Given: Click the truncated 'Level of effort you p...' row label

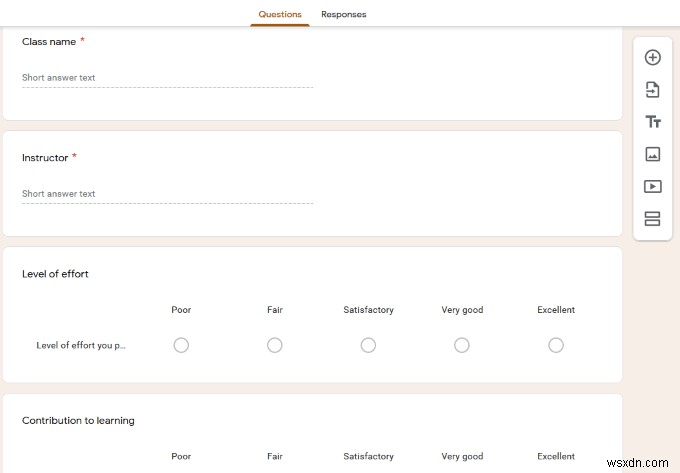Looking at the screenshot, I should (81, 346).
